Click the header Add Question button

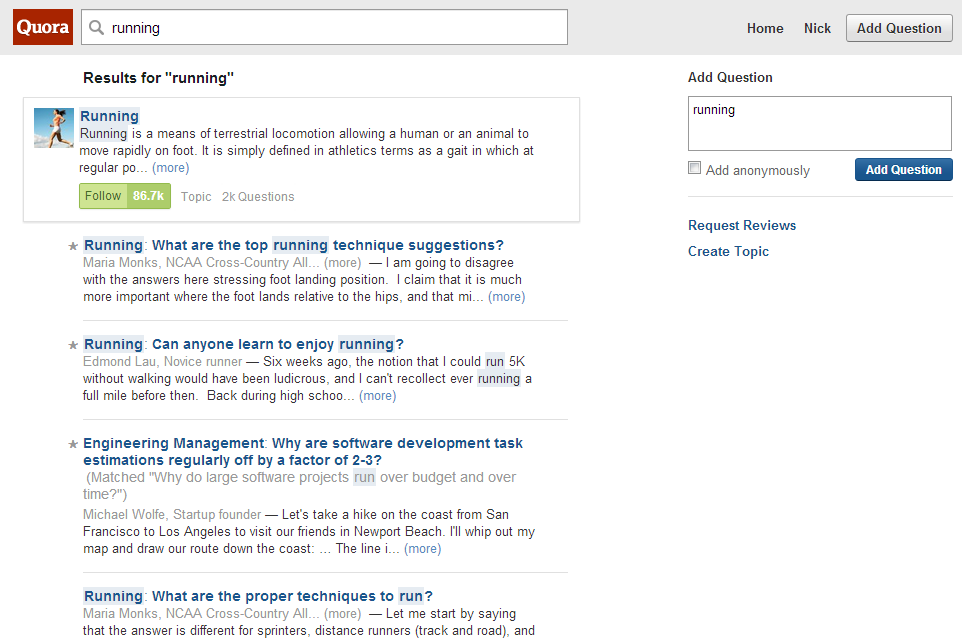[x=899, y=28]
